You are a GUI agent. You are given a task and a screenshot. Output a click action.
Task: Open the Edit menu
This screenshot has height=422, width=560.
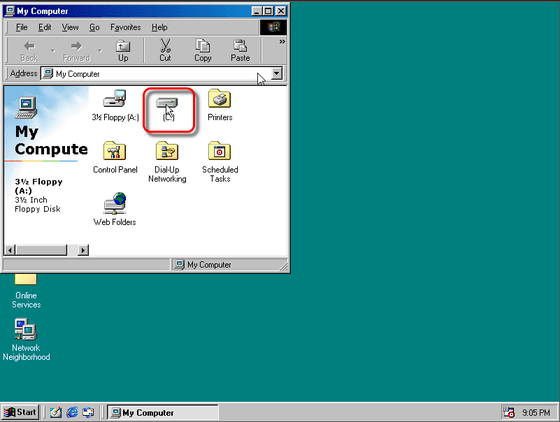45,27
